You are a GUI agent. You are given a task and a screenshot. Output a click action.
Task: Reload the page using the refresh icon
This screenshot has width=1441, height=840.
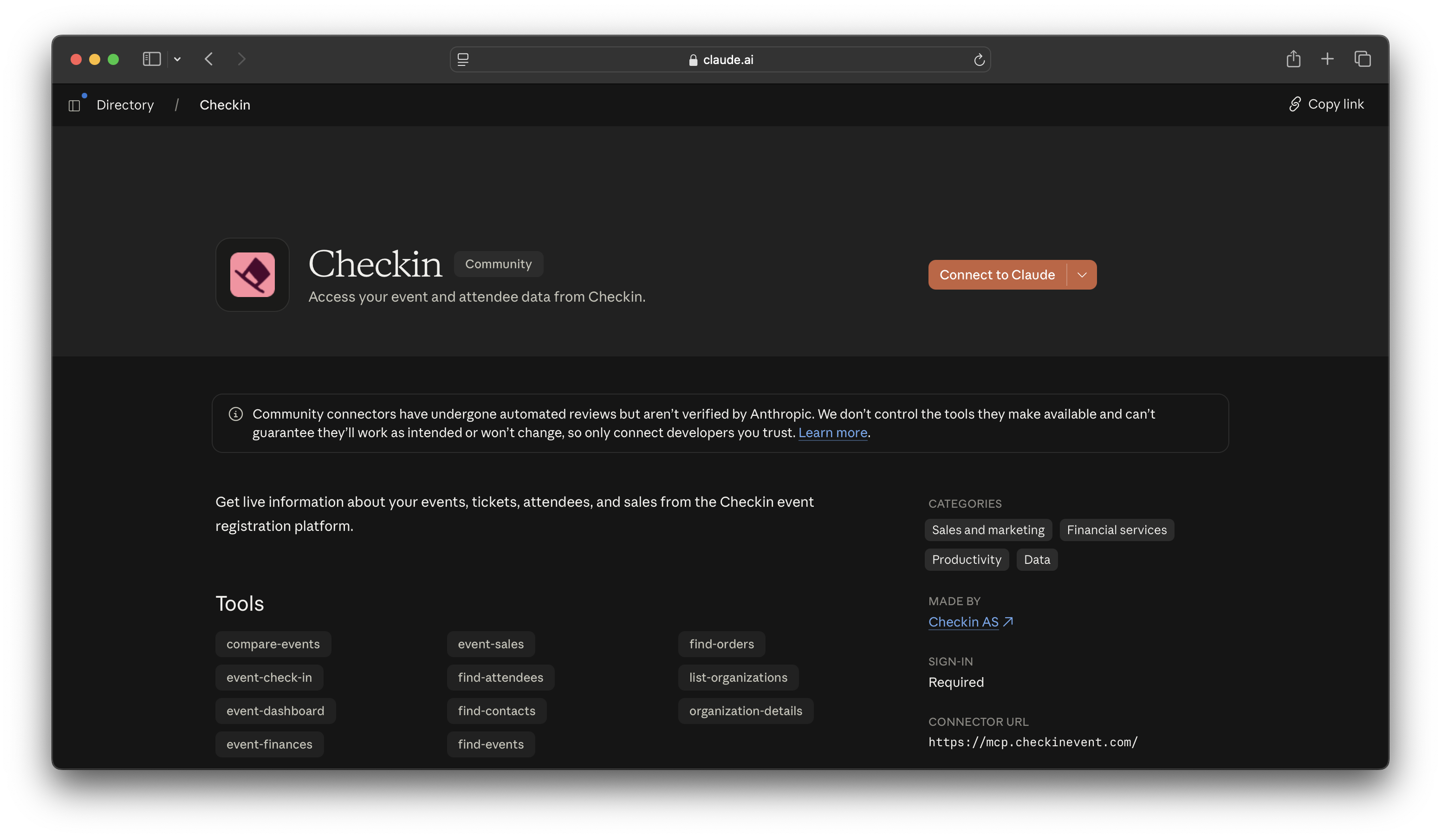pos(979,59)
